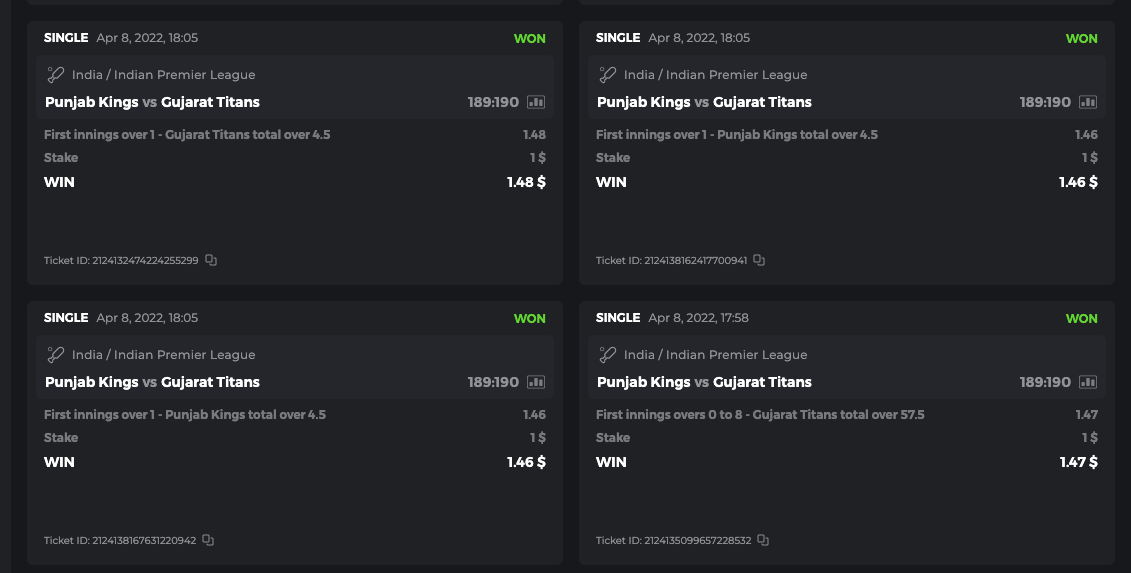
Task: Click cricket sport icon on the 1.48 odds bet
Action: pyautogui.click(x=56, y=75)
